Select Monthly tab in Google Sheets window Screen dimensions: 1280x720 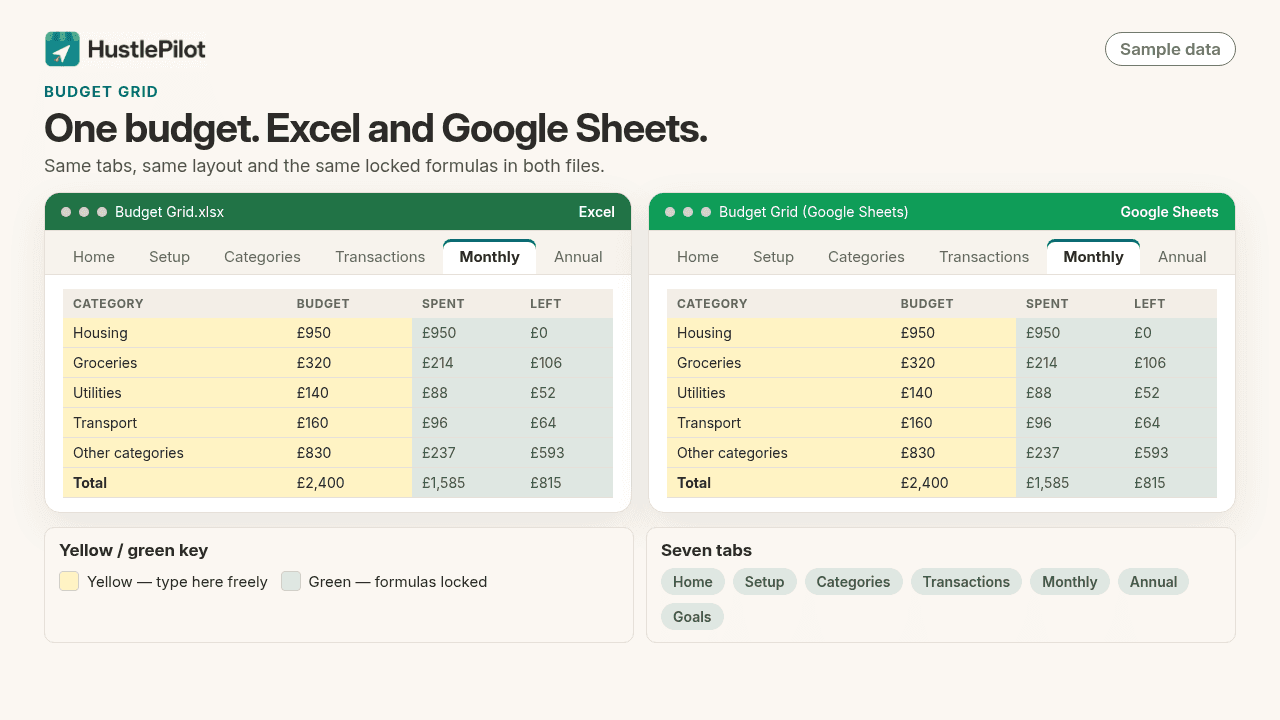(x=1093, y=257)
